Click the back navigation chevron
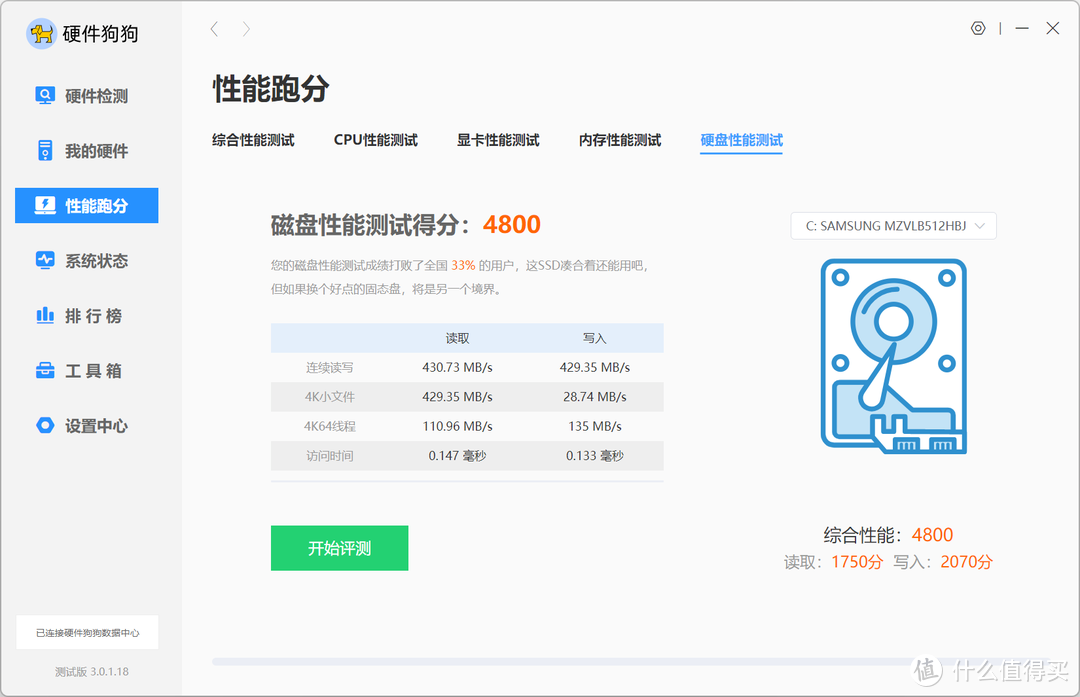Screen dimensions: 1080x697 tap(213, 29)
